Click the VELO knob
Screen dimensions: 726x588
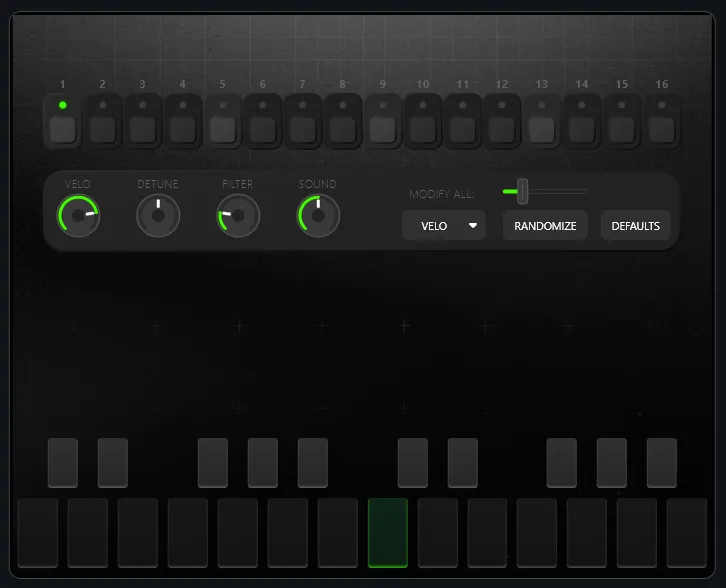78,215
